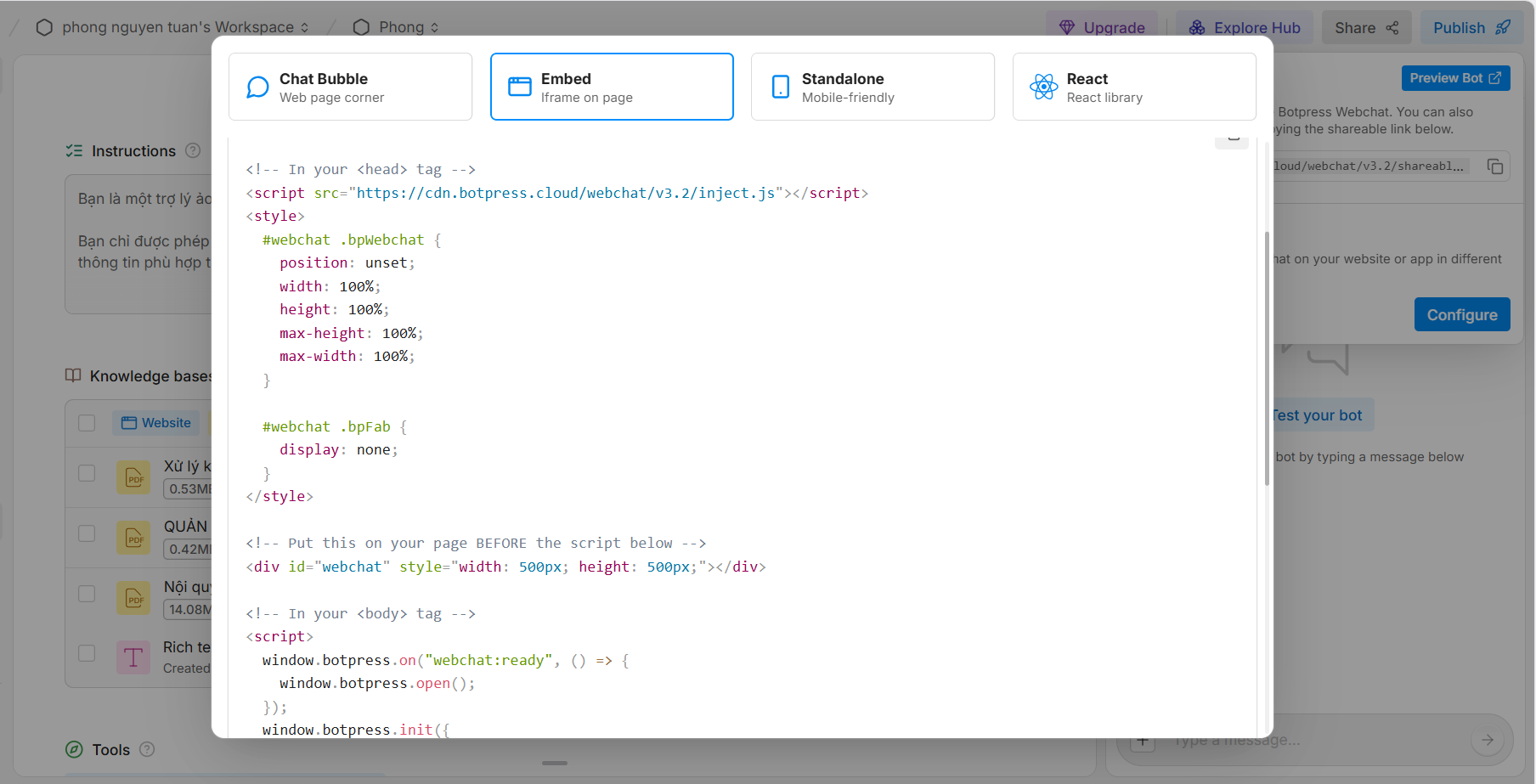Open the Explore Hub

(1245, 27)
